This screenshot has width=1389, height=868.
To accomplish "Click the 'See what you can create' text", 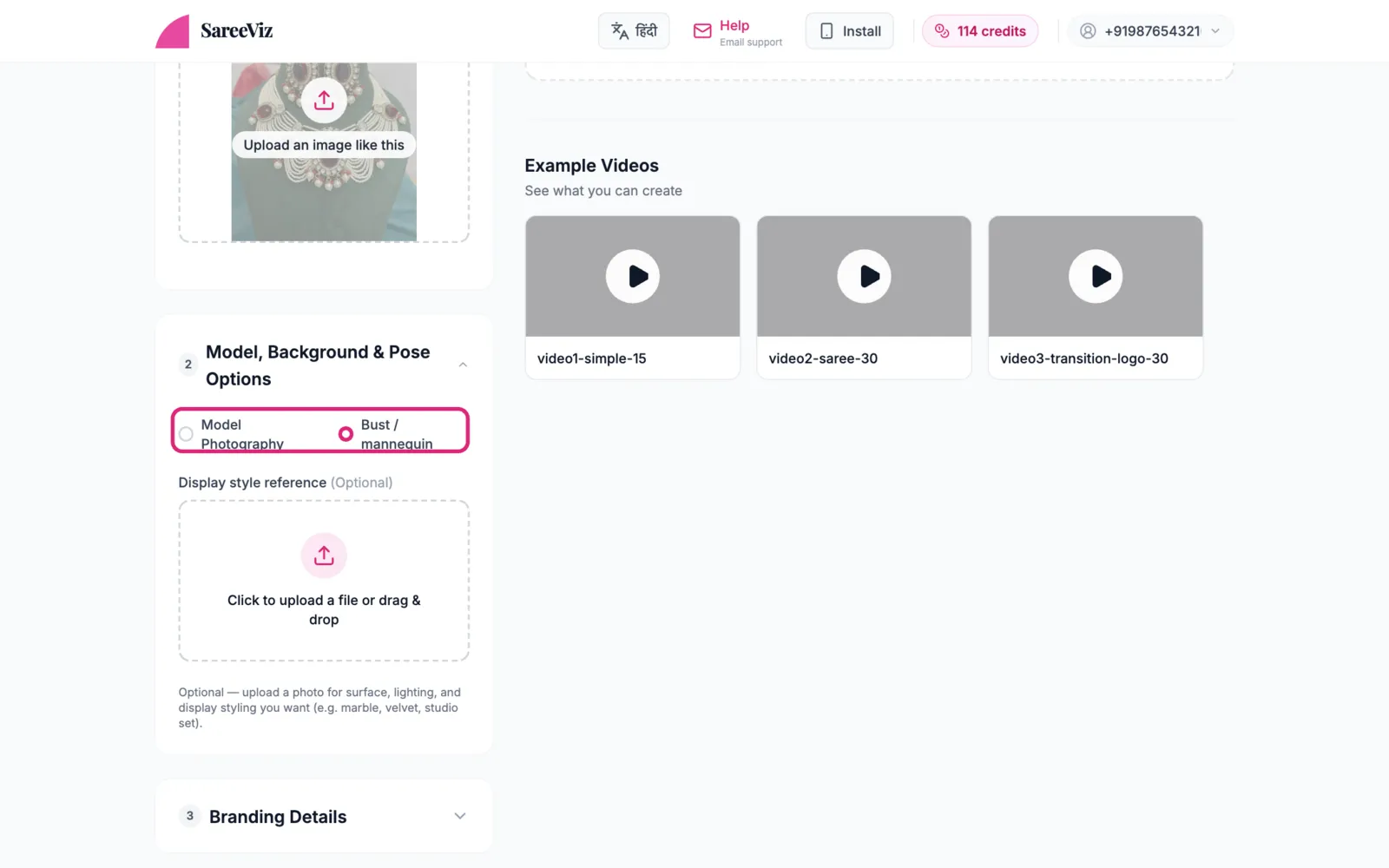I will 603,191.
